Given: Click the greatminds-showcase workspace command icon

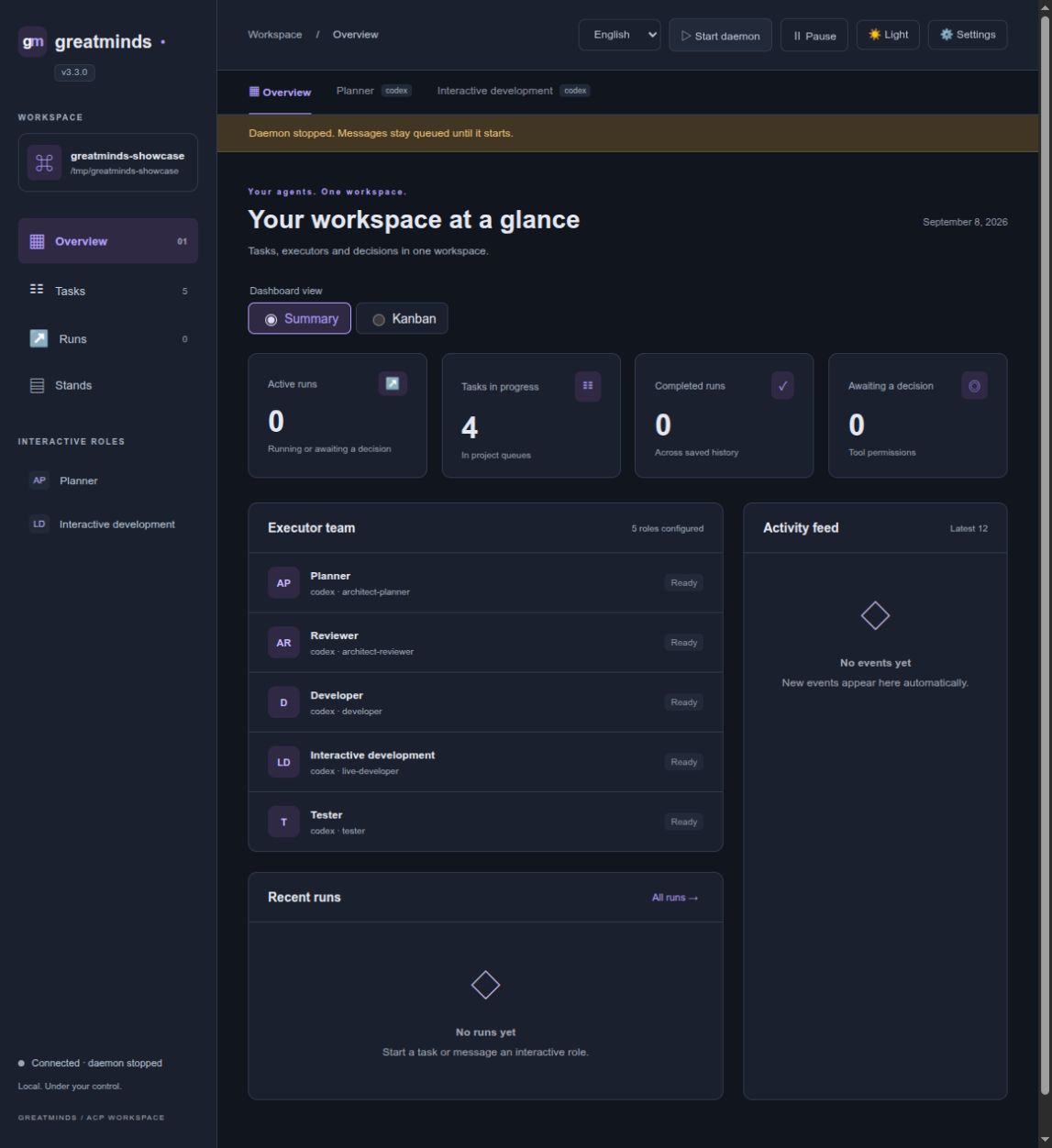Looking at the screenshot, I should coord(44,163).
